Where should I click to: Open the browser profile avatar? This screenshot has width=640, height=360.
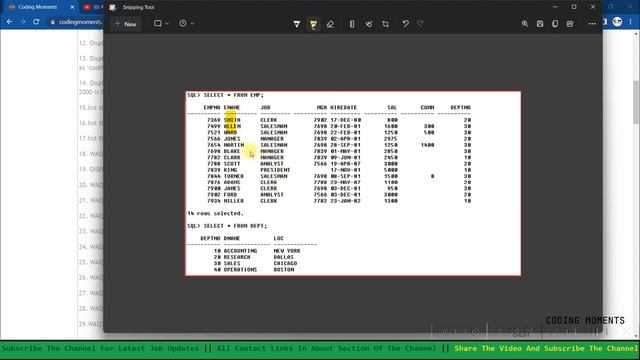pos(617,22)
